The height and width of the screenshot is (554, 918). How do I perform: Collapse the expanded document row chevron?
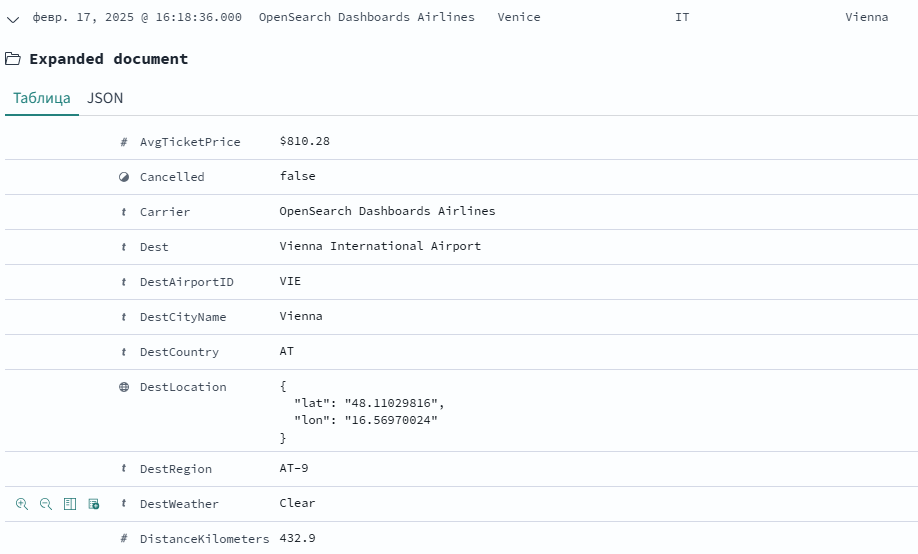[x=13, y=18]
